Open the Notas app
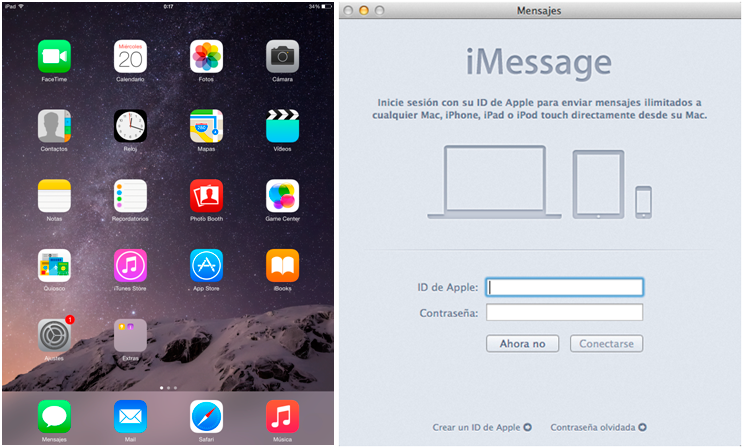 54,196
